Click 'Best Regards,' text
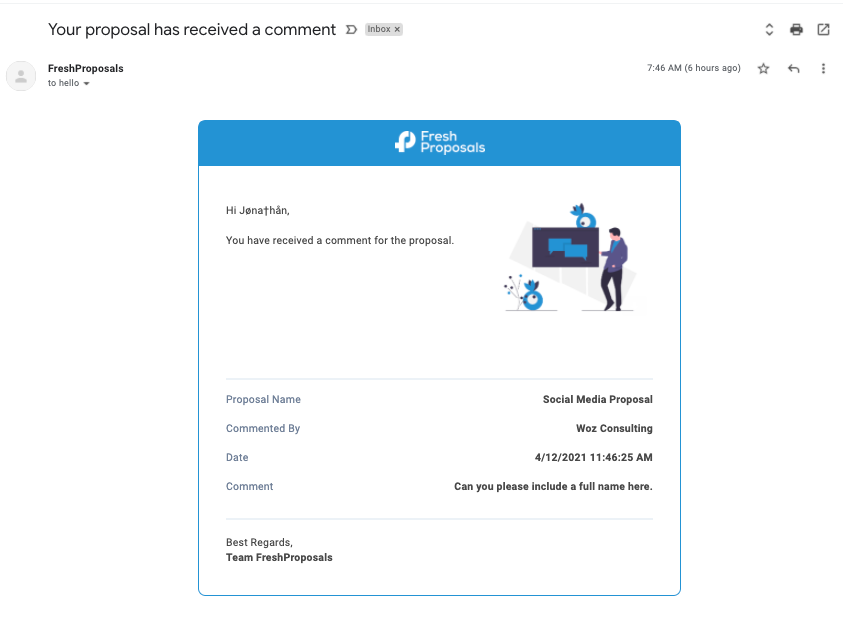The width and height of the screenshot is (843, 618). pos(259,542)
